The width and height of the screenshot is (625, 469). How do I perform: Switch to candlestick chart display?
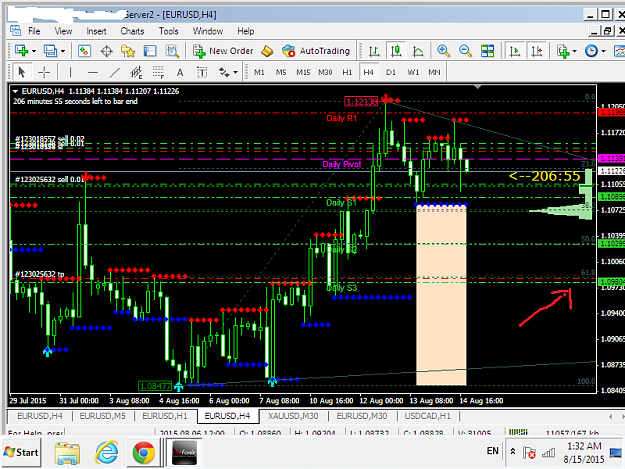click(x=396, y=51)
